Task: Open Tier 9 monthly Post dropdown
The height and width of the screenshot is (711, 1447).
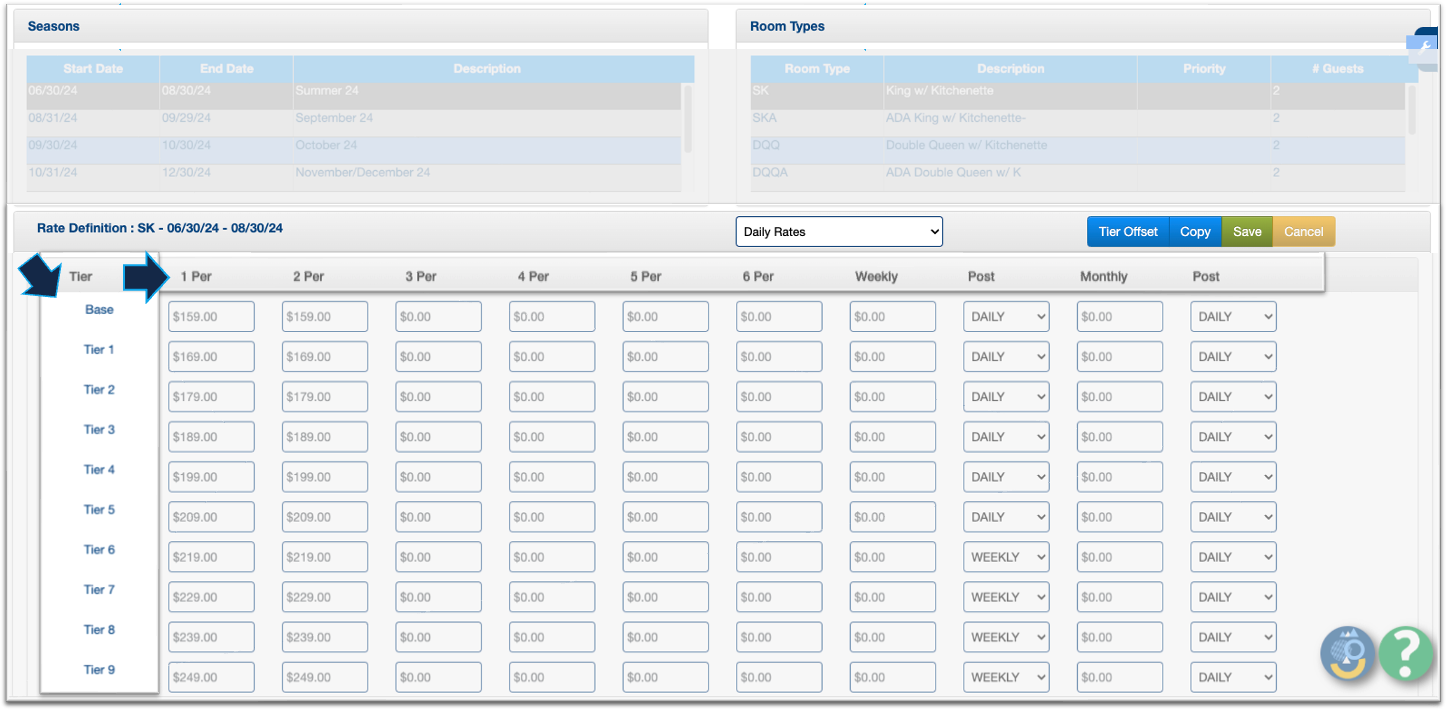Action: point(1233,677)
